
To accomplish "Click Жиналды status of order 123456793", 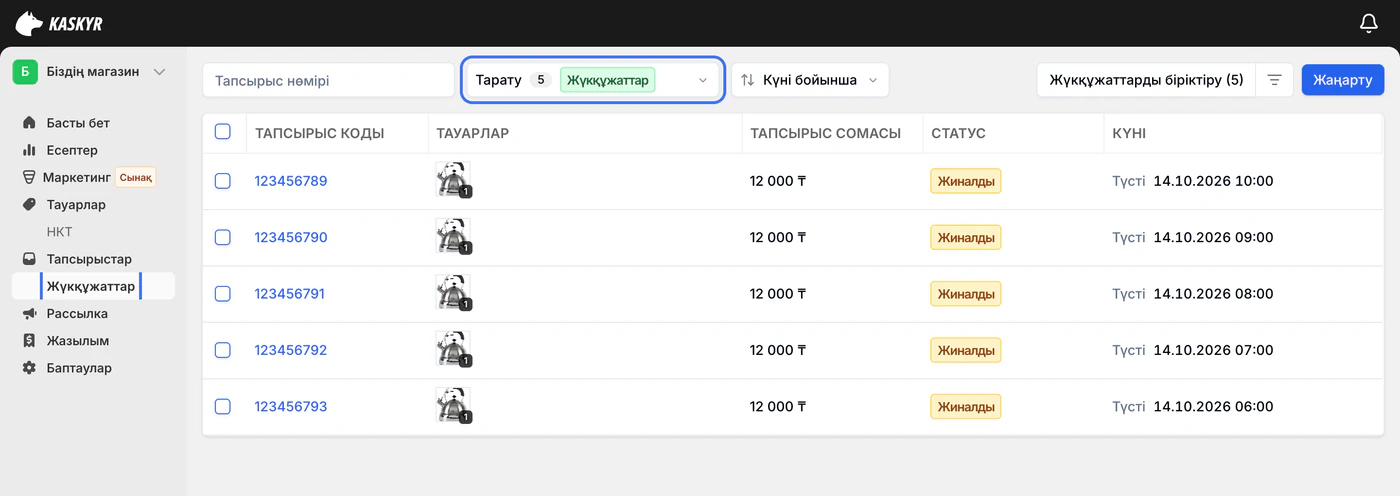I will click(x=966, y=407).
